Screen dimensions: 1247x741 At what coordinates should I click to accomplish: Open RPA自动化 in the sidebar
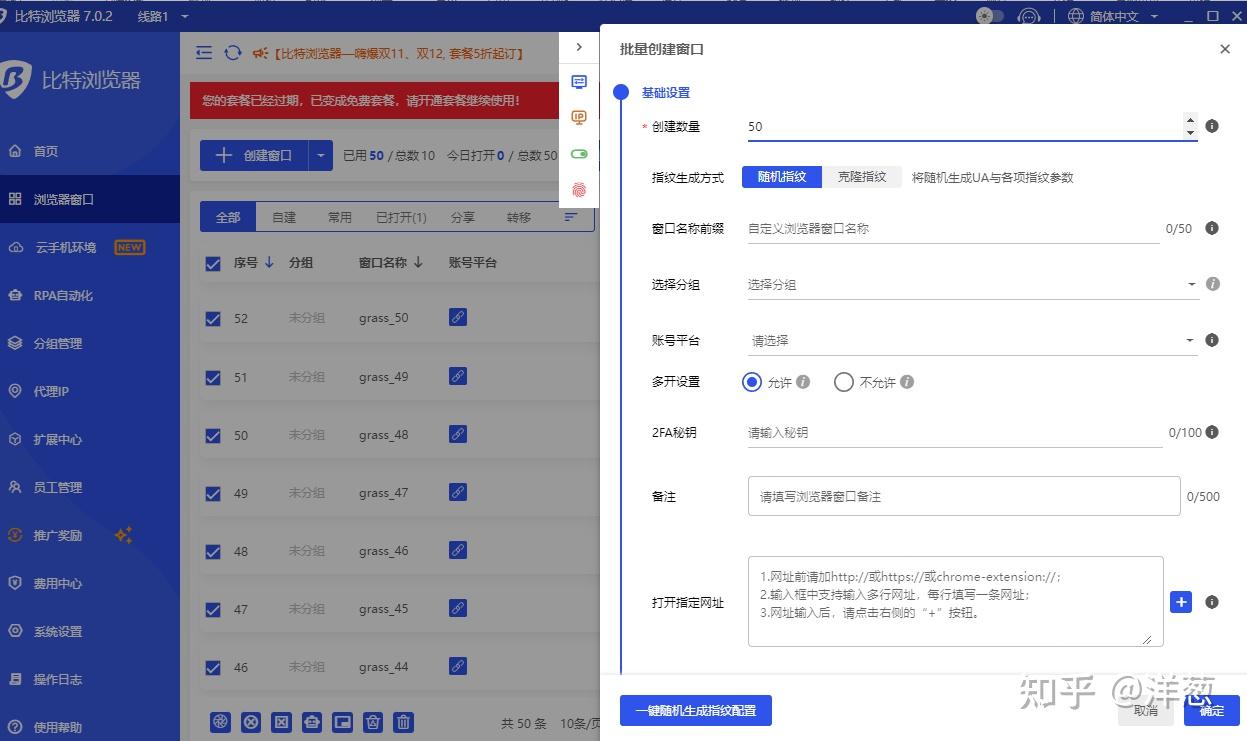(x=90, y=295)
